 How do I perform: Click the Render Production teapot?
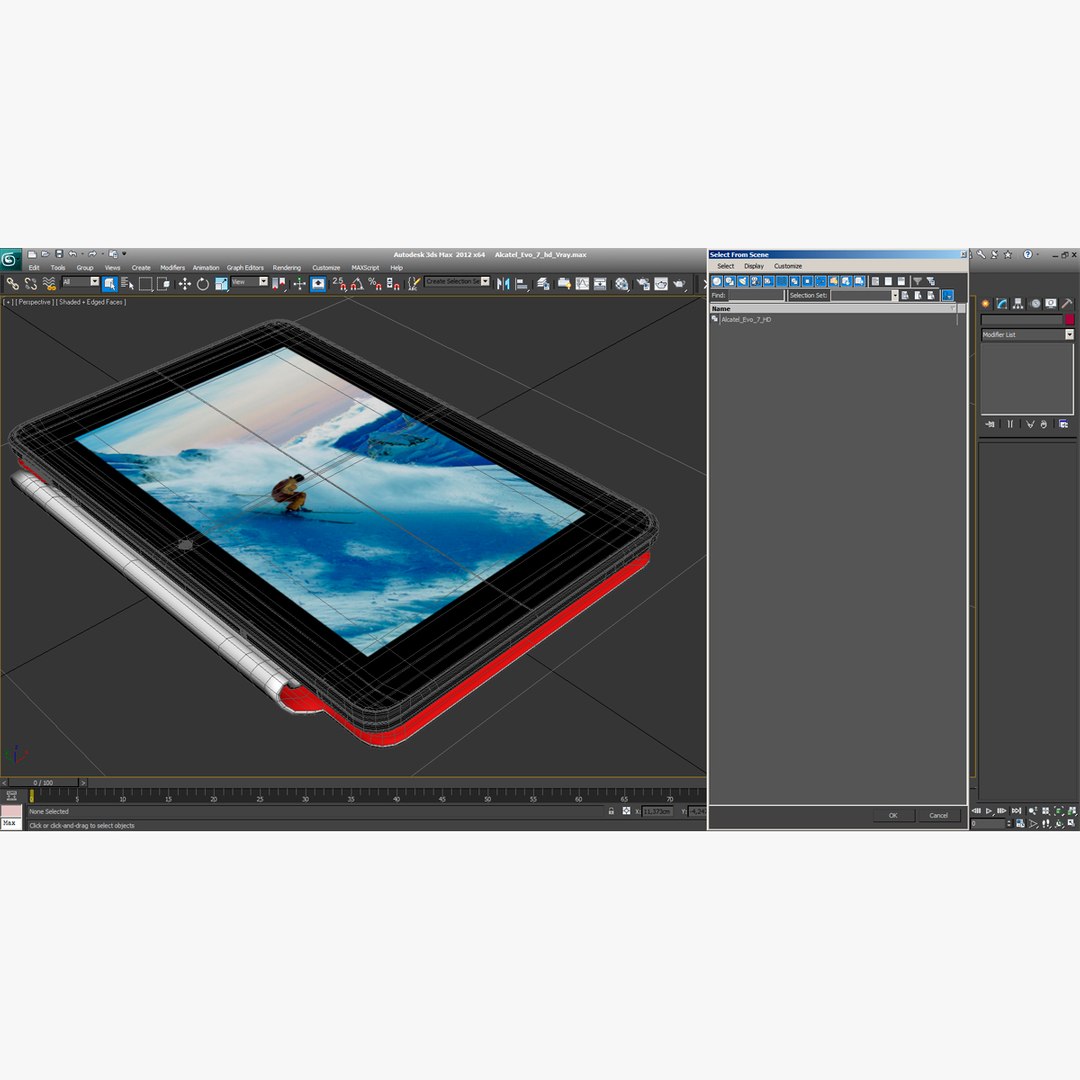point(680,283)
